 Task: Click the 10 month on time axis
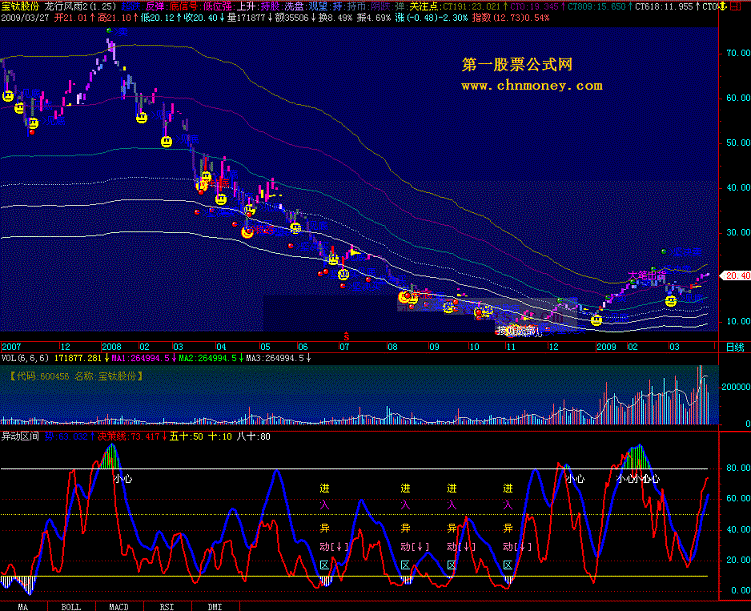click(474, 347)
